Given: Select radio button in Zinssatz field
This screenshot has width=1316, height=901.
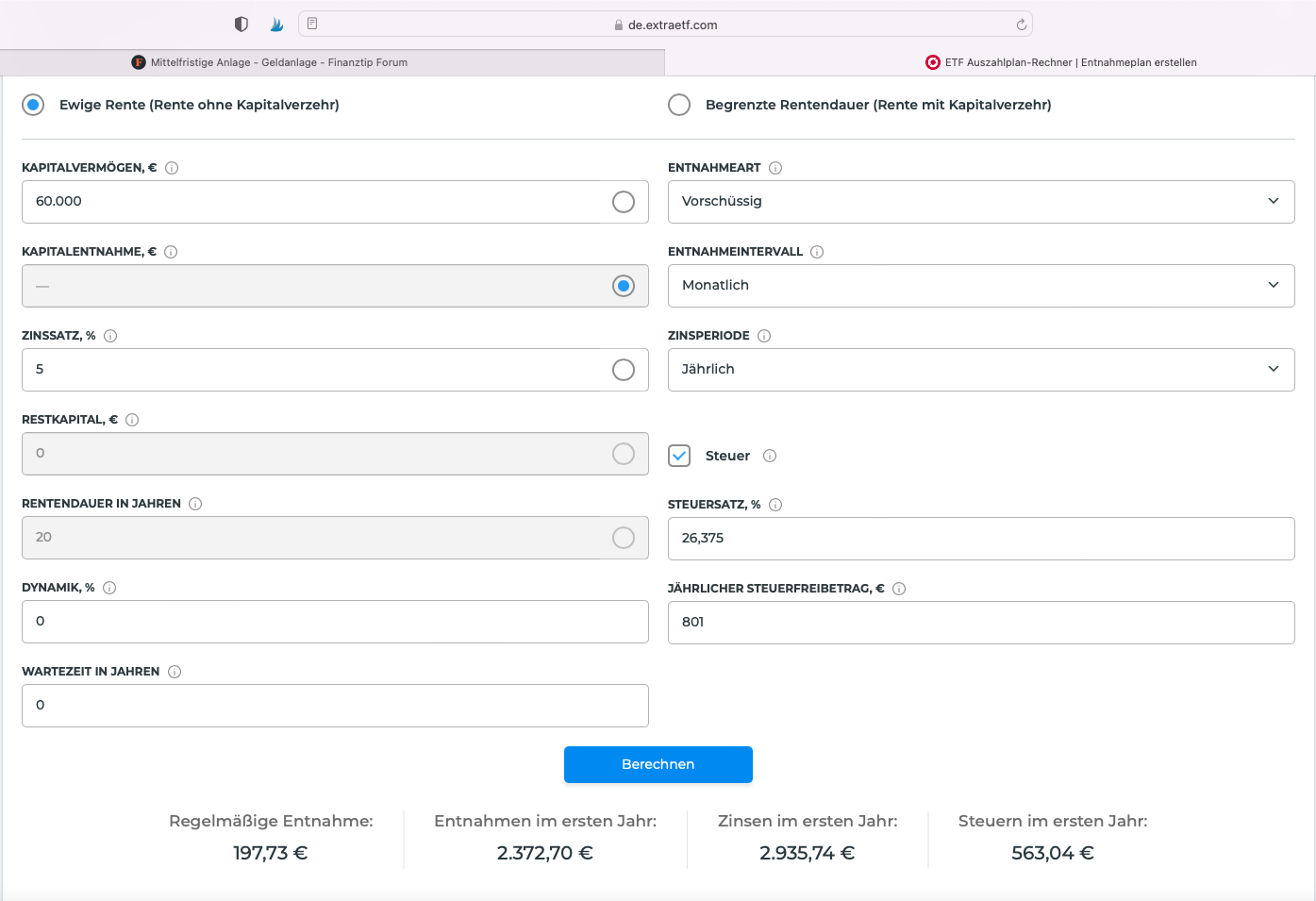Looking at the screenshot, I should point(624,370).
